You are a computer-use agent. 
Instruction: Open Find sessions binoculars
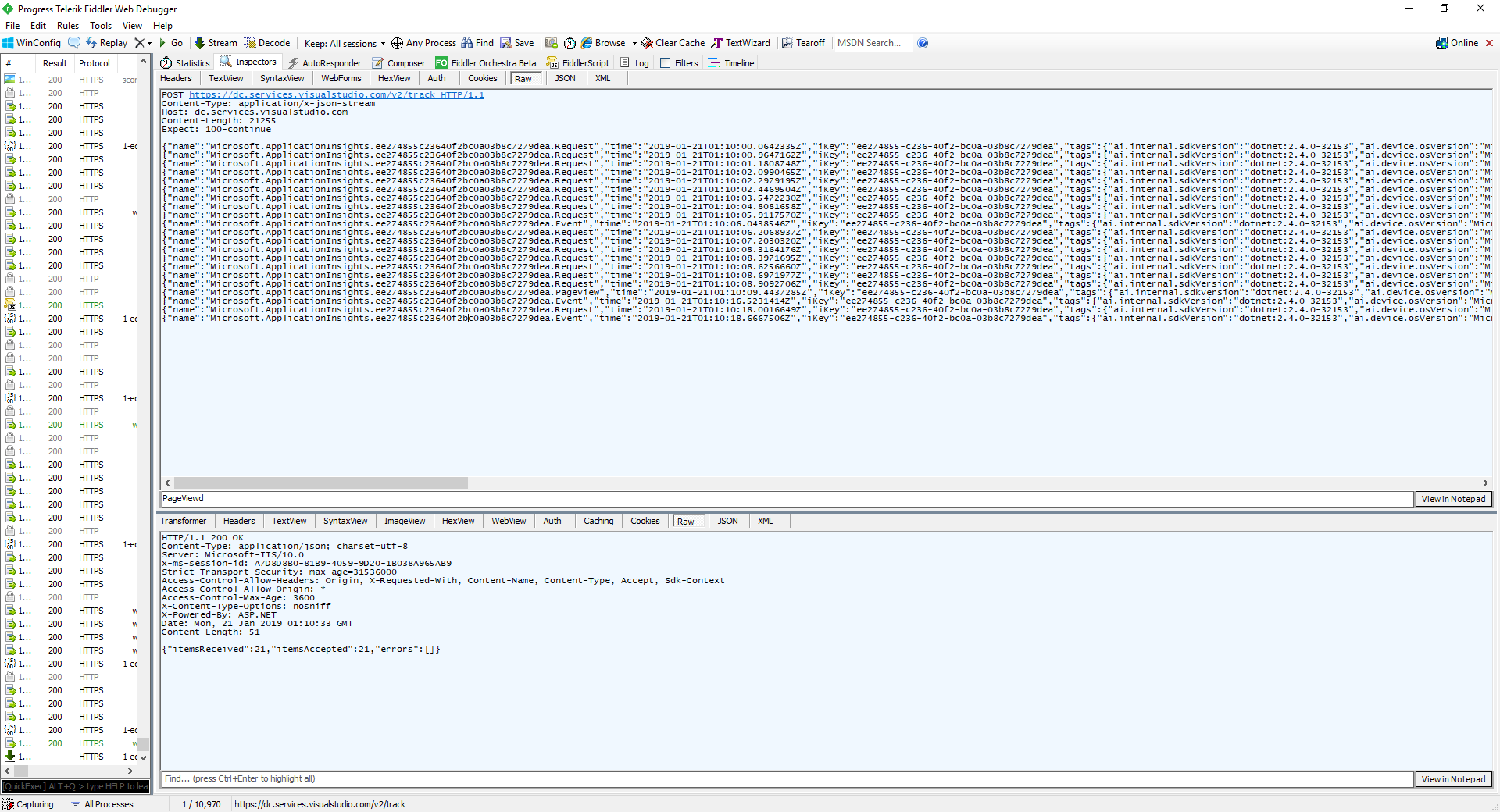477,43
